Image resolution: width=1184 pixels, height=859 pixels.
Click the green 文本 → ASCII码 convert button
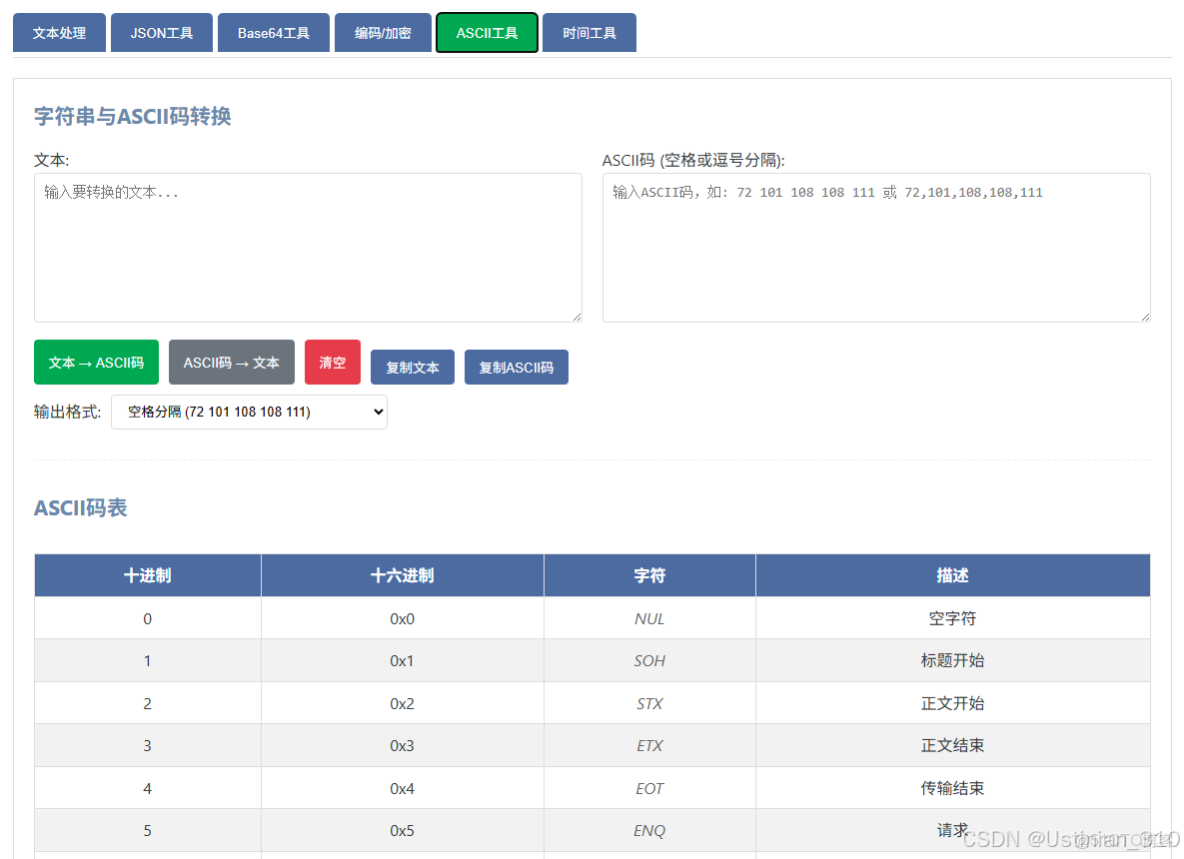96,362
